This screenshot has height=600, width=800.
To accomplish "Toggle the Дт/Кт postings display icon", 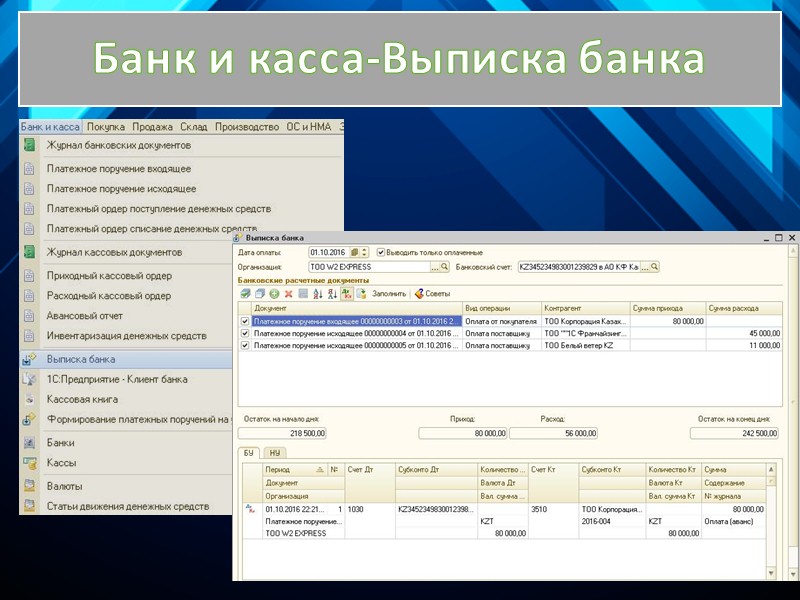I will click(347, 294).
